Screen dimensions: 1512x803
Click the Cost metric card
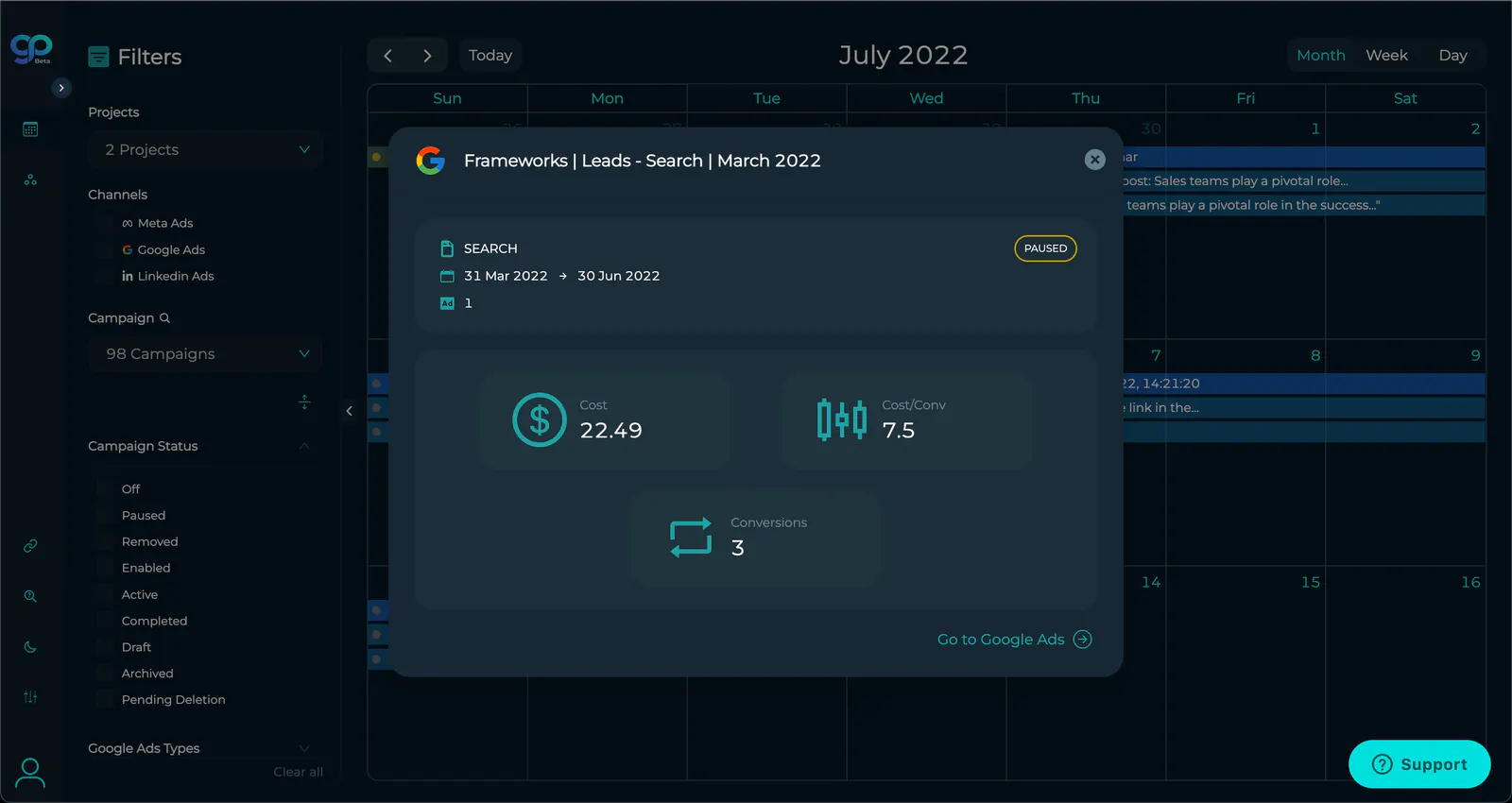click(x=605, y=420)
